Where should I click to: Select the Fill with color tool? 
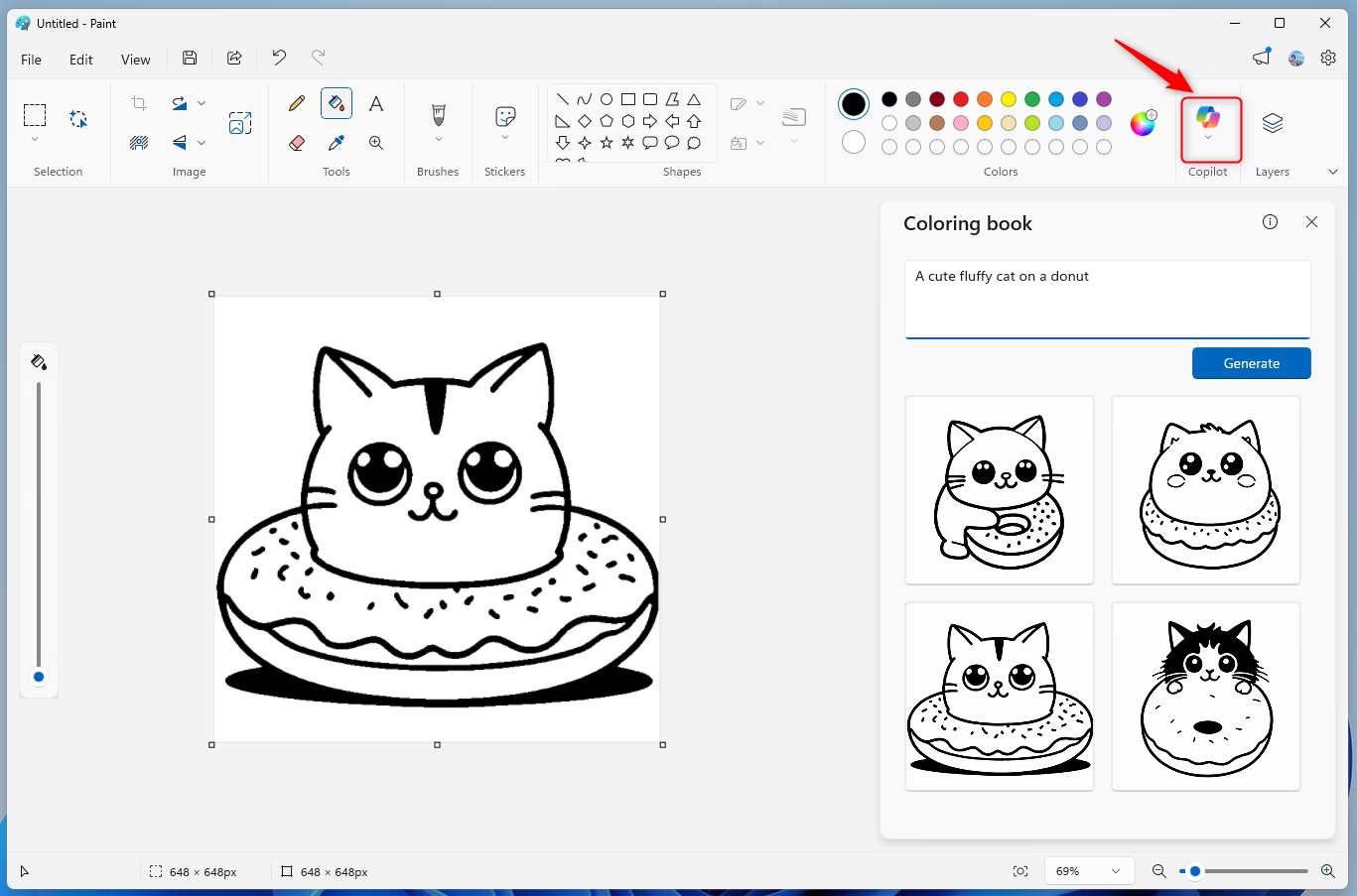(x=336, y=103)
